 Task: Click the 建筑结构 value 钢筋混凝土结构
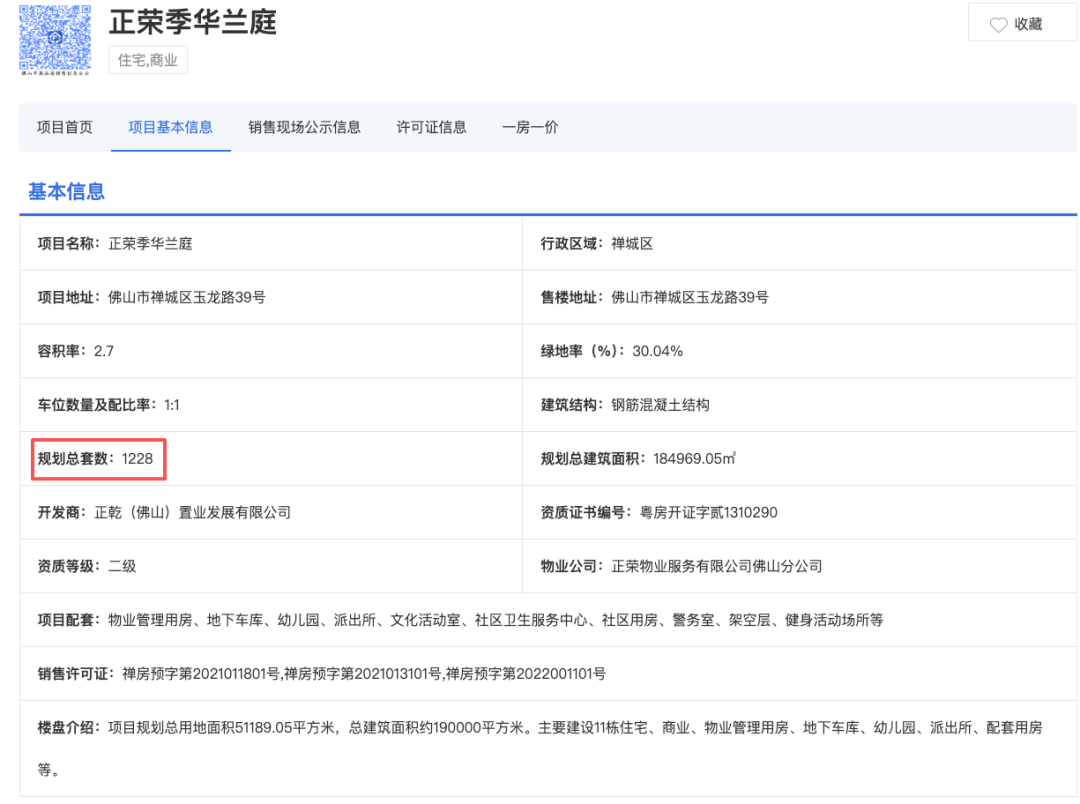click(660, 405)
